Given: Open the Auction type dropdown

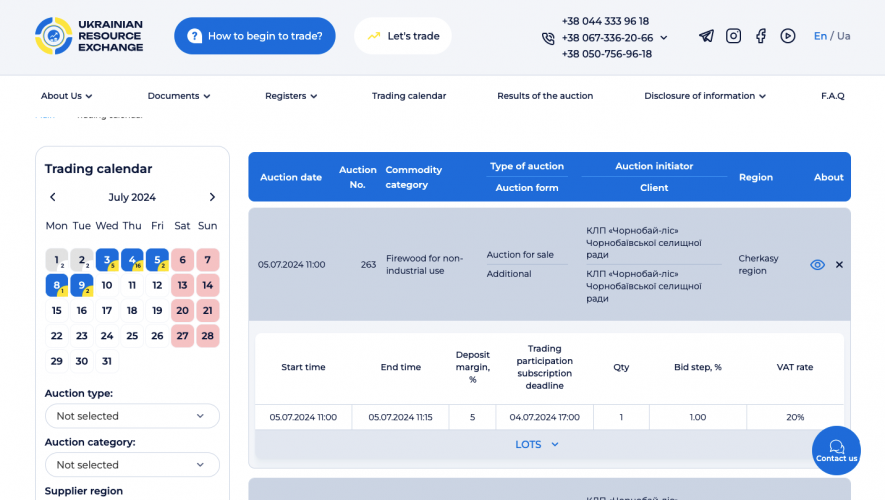Looking at the screenshot, I should tap(132, 416).
